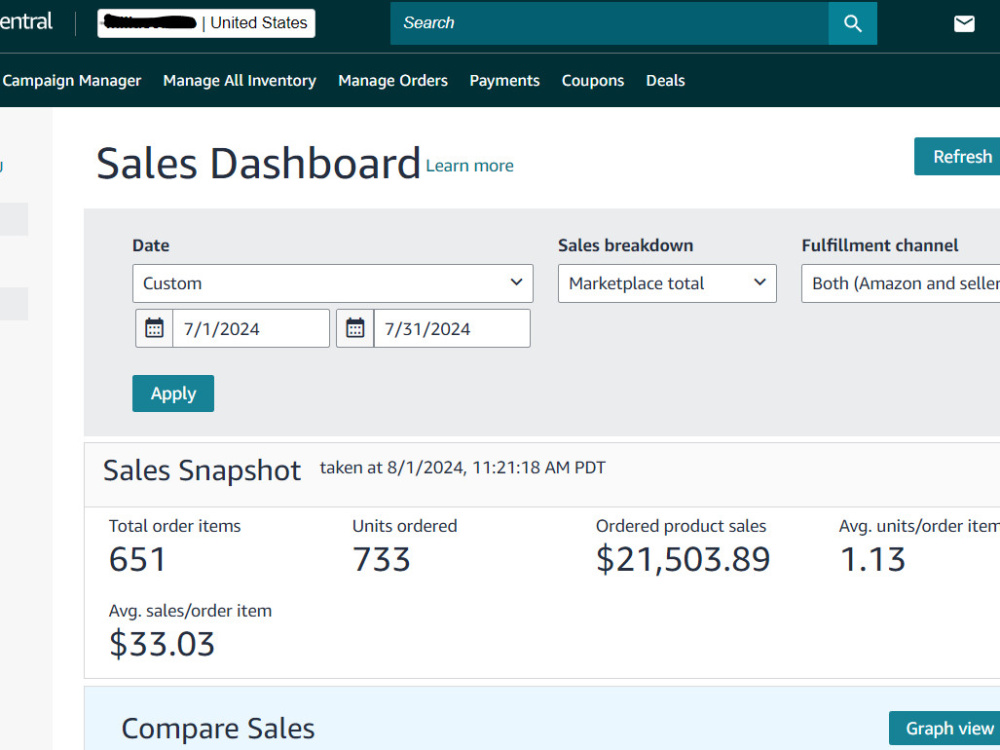Click the Refresh button
Screen dimensions: 1000x750
coord(957,156)
